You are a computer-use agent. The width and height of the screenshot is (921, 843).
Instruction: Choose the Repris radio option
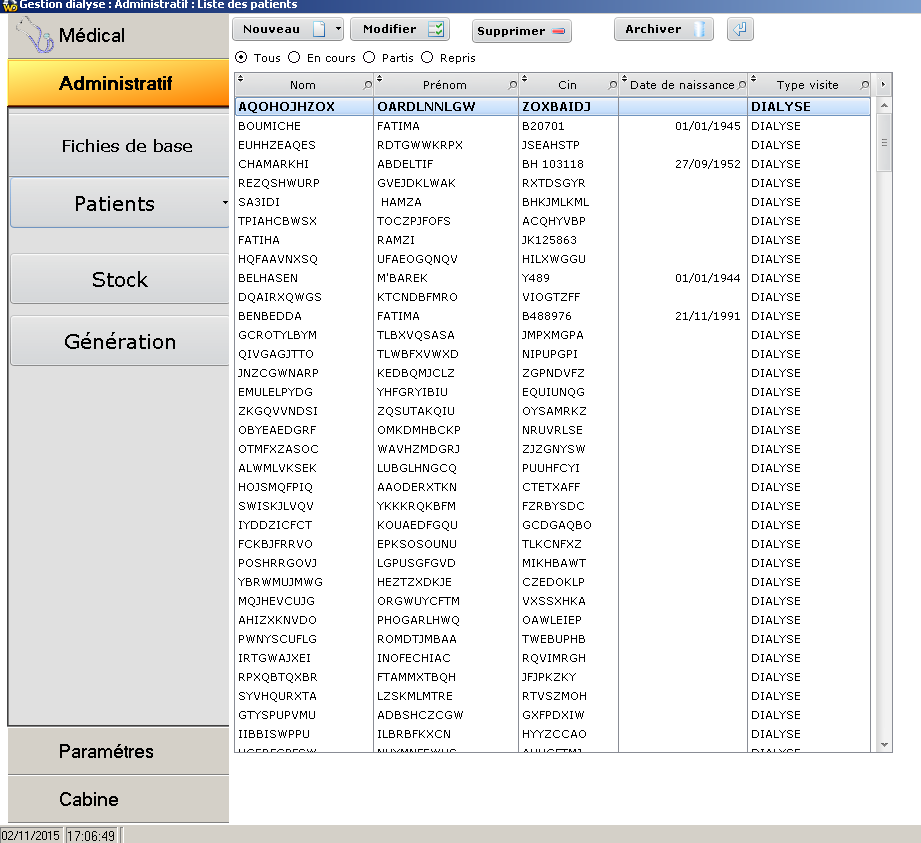coord(427,58)
